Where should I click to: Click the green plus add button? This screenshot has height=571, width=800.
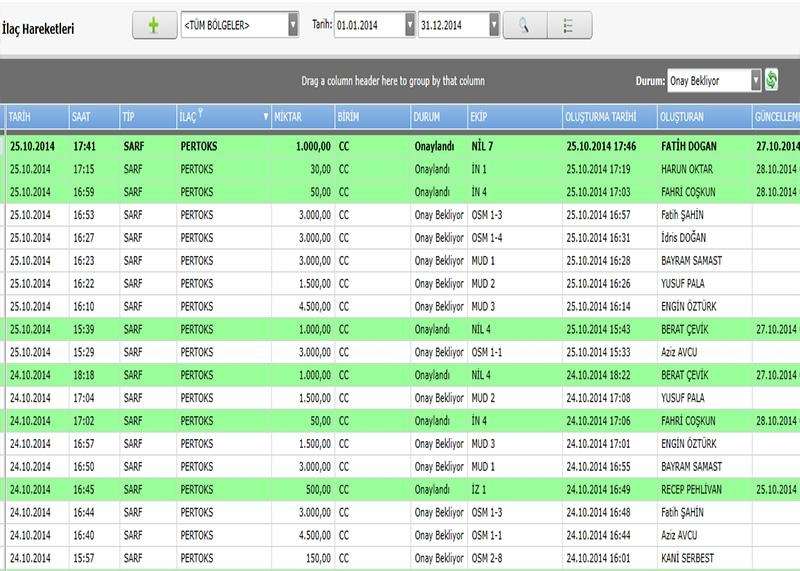(x=154, y=25)
